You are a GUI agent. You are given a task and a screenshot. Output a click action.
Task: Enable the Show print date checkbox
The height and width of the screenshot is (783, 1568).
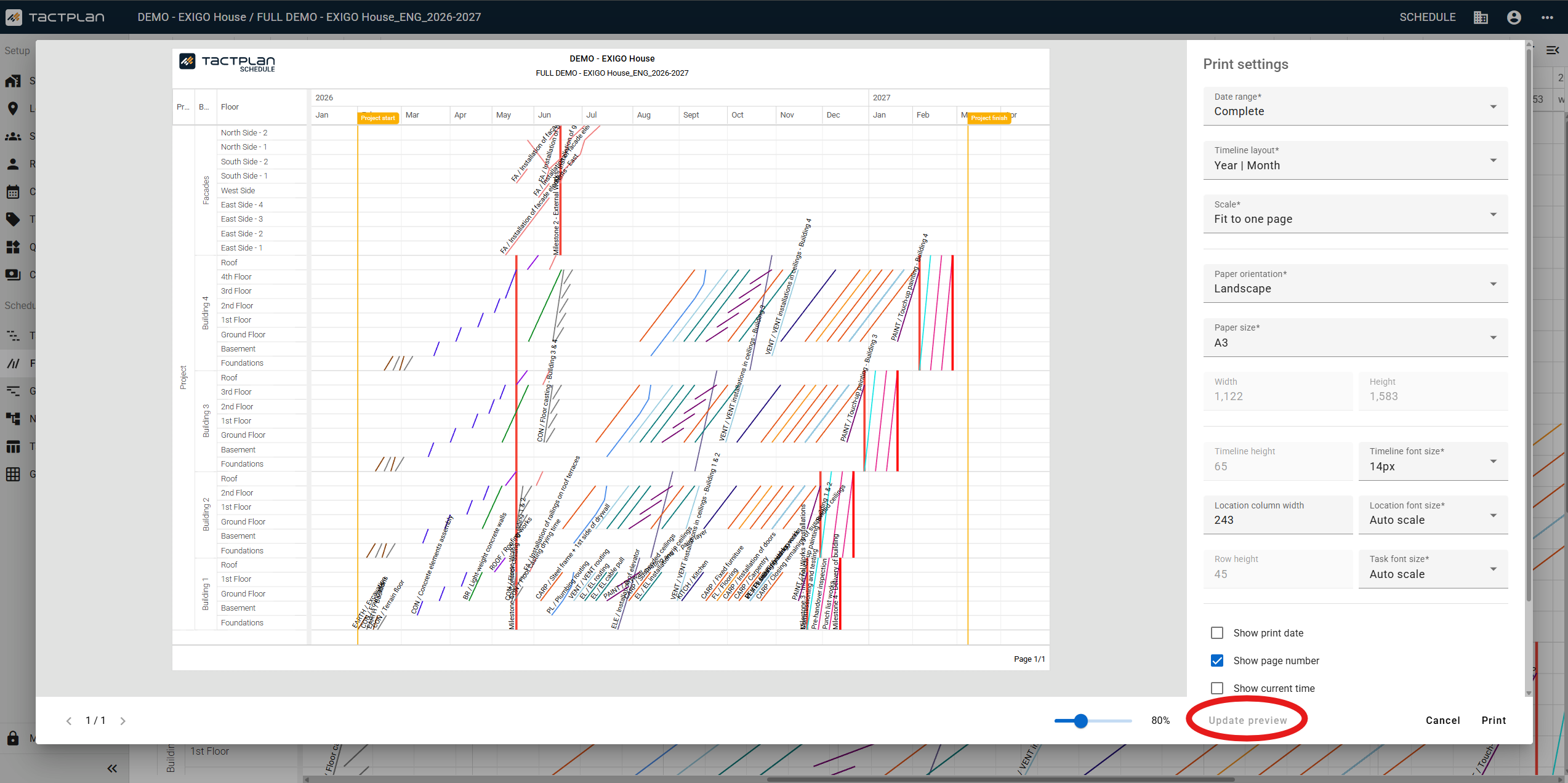(1217, 633)
